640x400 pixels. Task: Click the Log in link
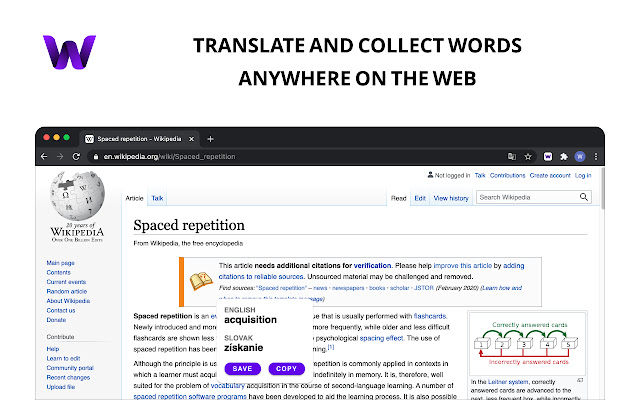[583, 176]
